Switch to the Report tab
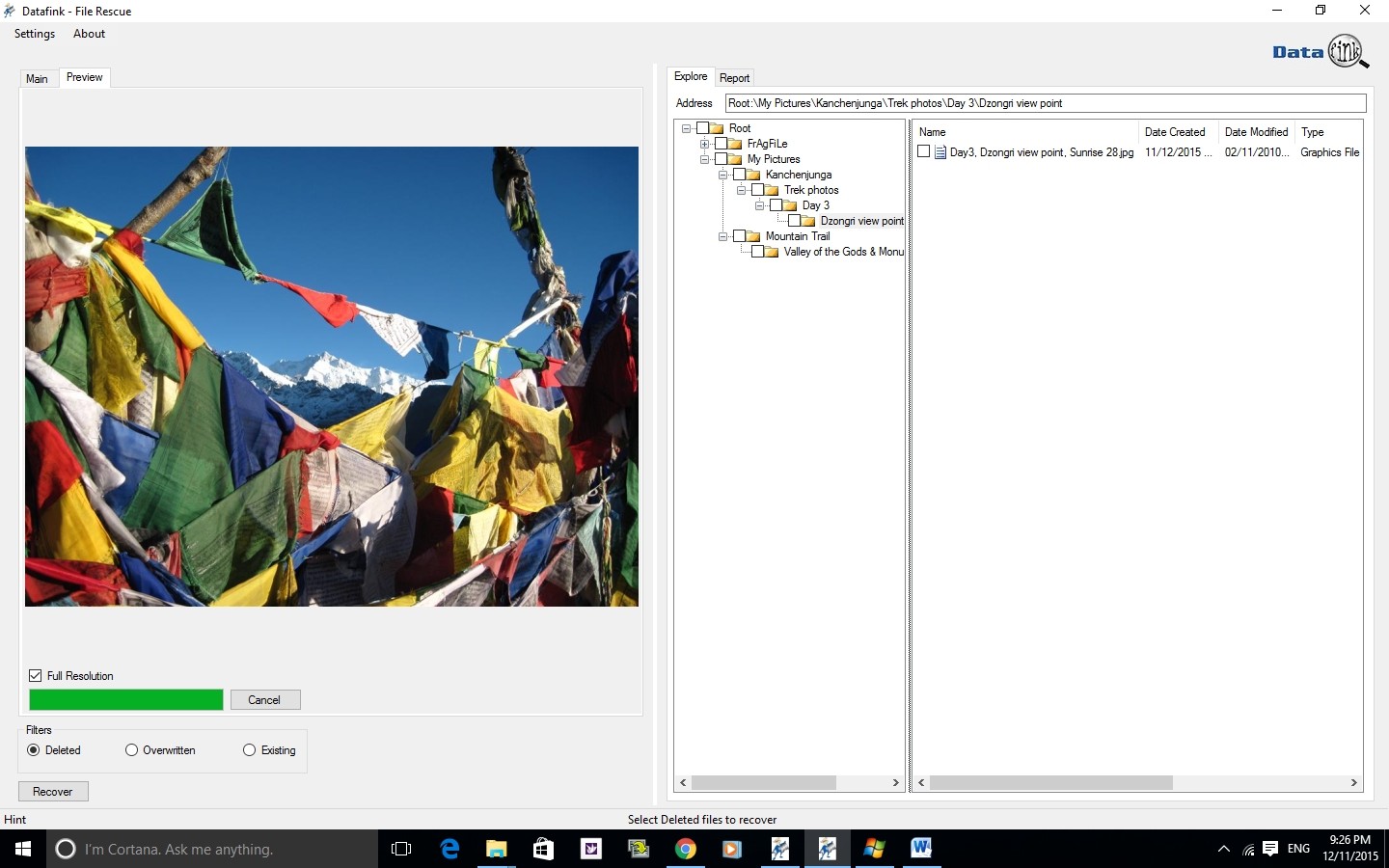The image size is (1389, 868). (x=734, y=78)
